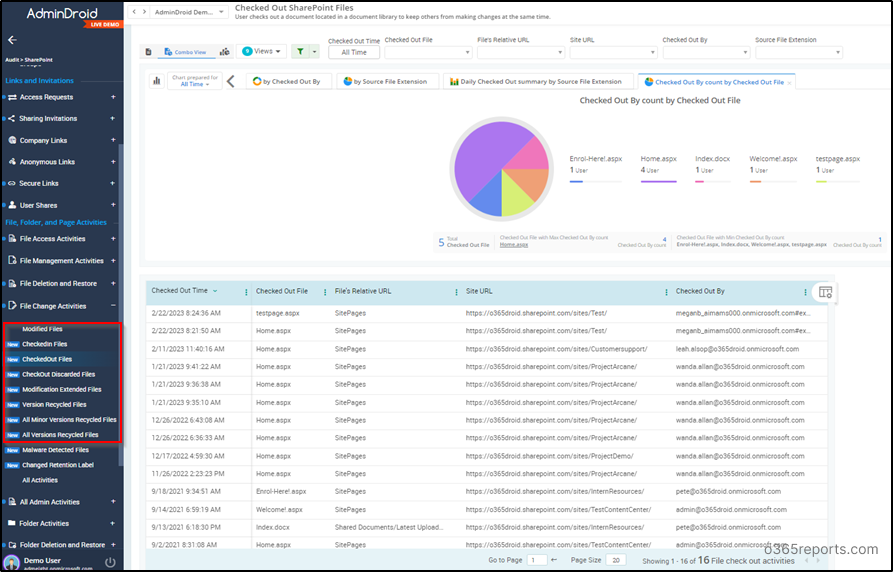Open the Checked Out By filter dropdown

pyautogui.click(x=706, y=52)
